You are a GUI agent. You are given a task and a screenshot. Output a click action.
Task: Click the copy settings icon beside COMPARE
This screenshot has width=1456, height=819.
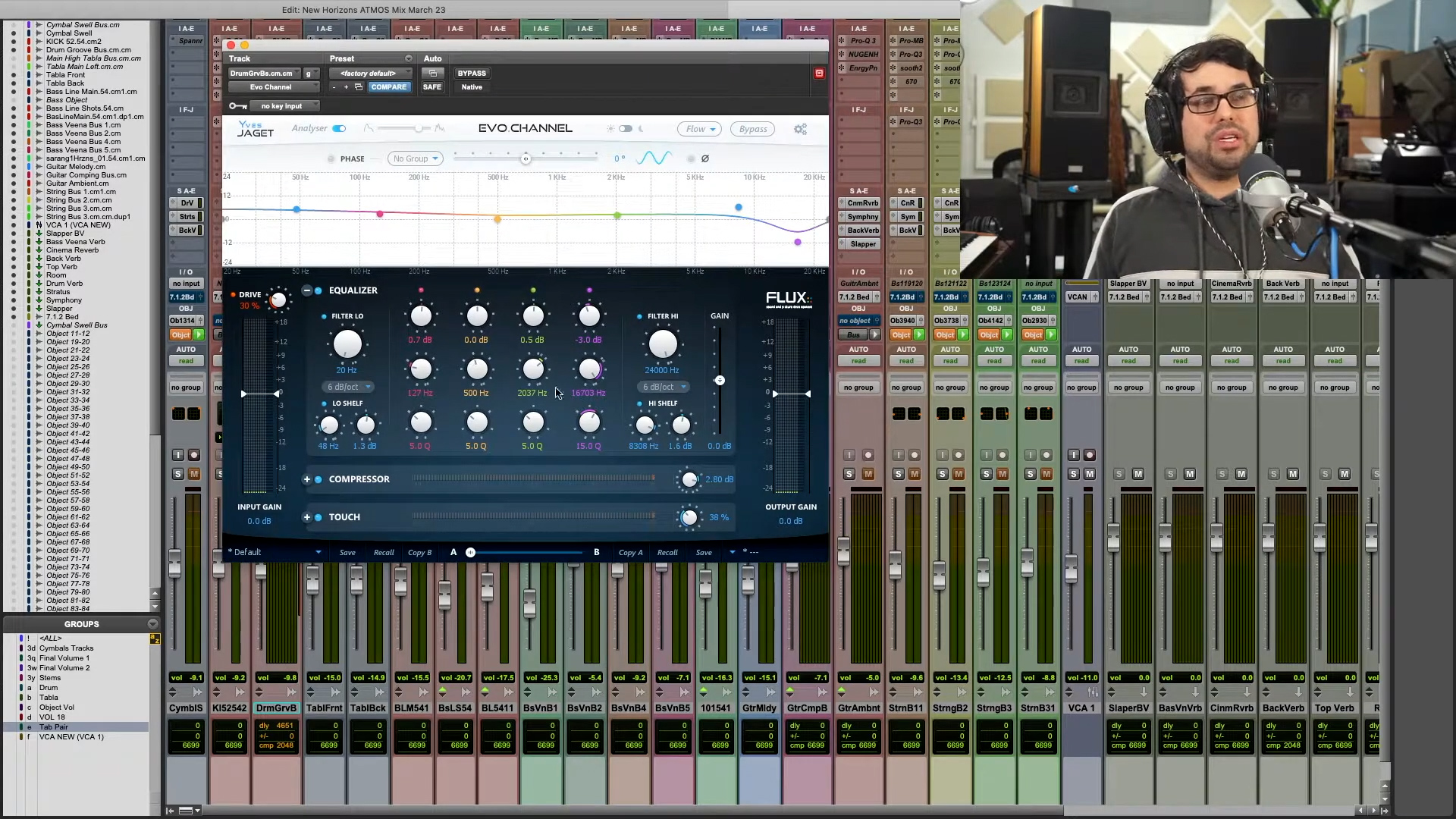(x=359, y=87)
